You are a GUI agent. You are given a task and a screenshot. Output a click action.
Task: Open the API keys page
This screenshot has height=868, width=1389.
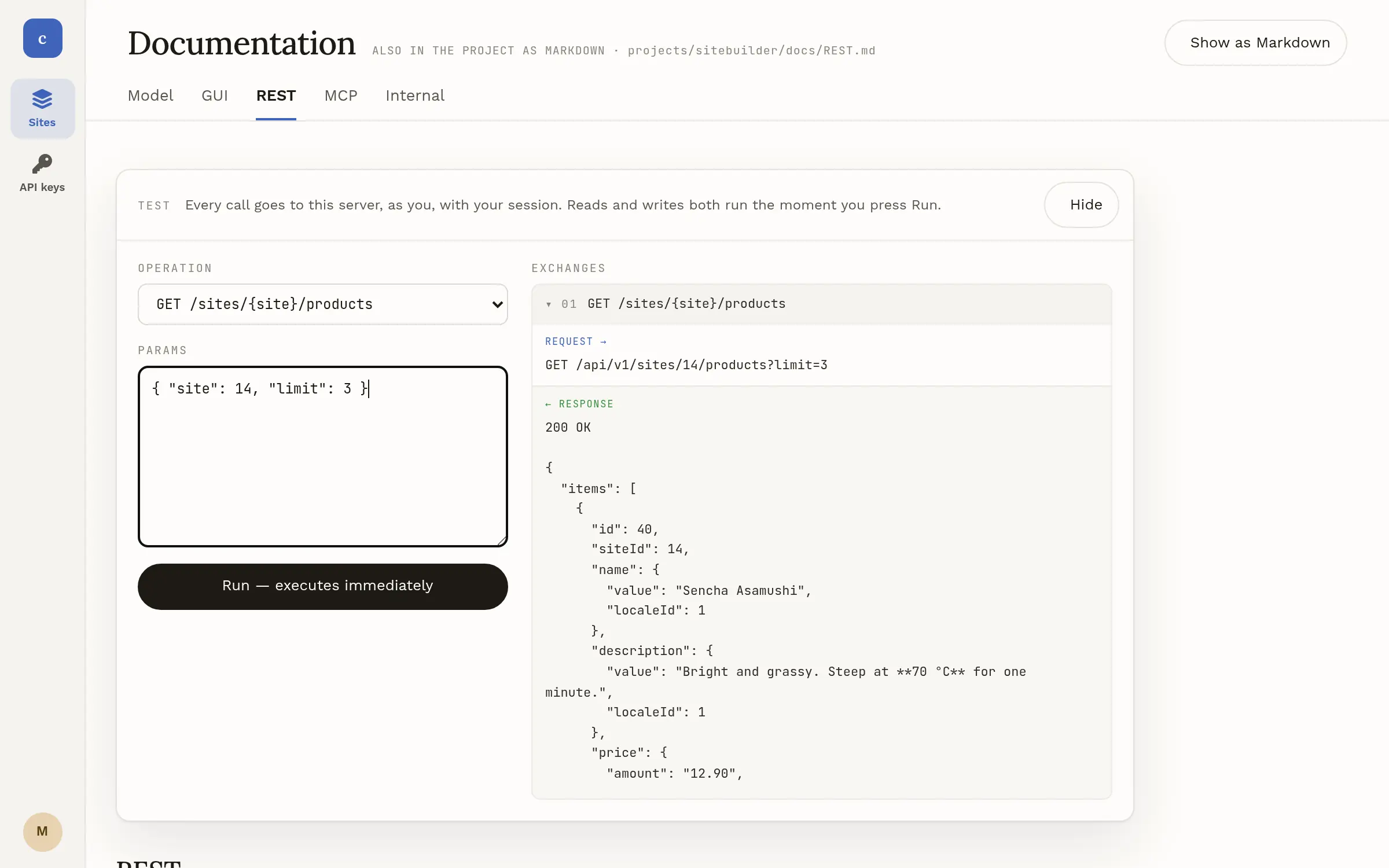pyautogui.click(x=42, y=173)
